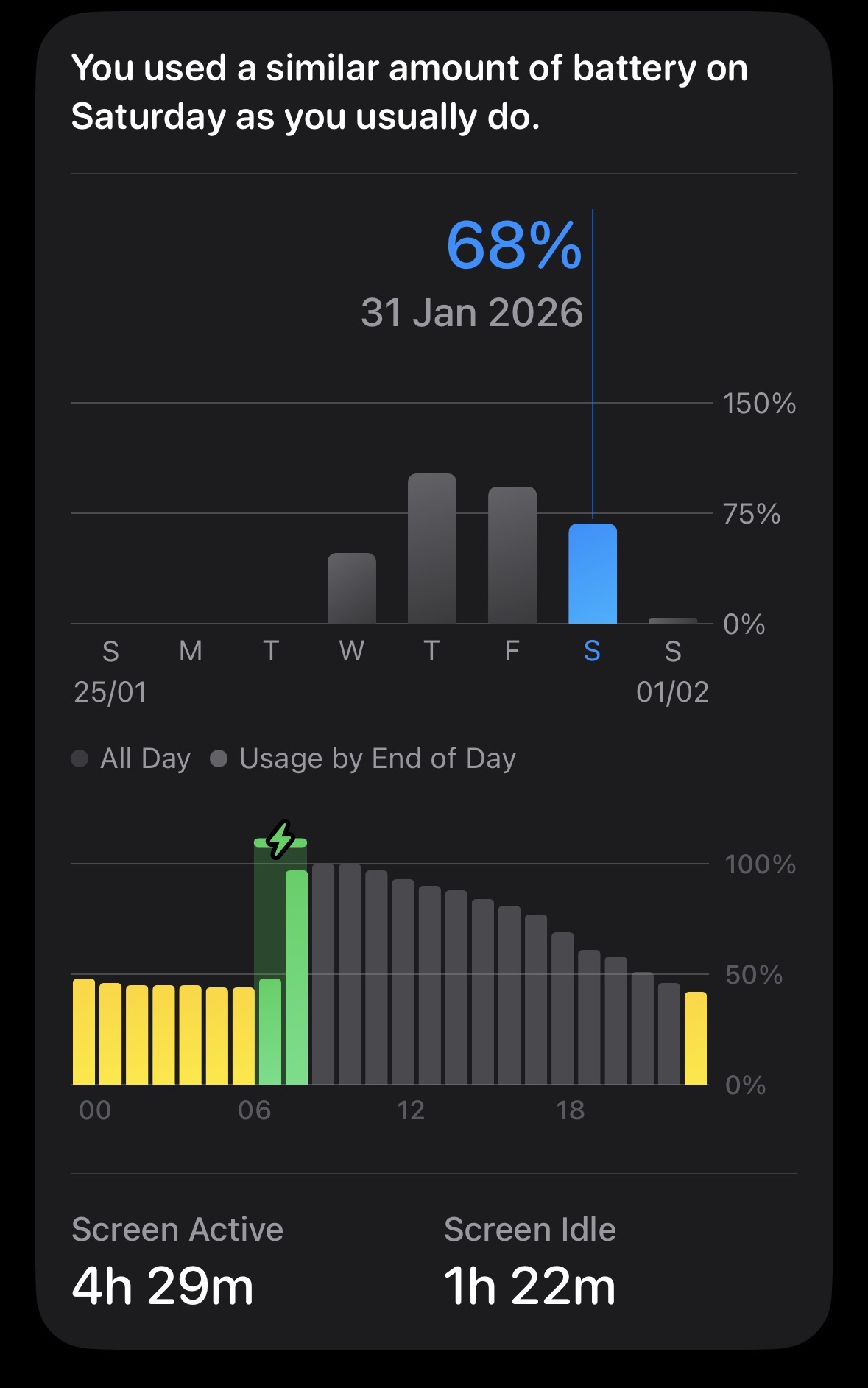Tap the last yellow bar of the day
868x1388 pixels.
[696, 1038]
